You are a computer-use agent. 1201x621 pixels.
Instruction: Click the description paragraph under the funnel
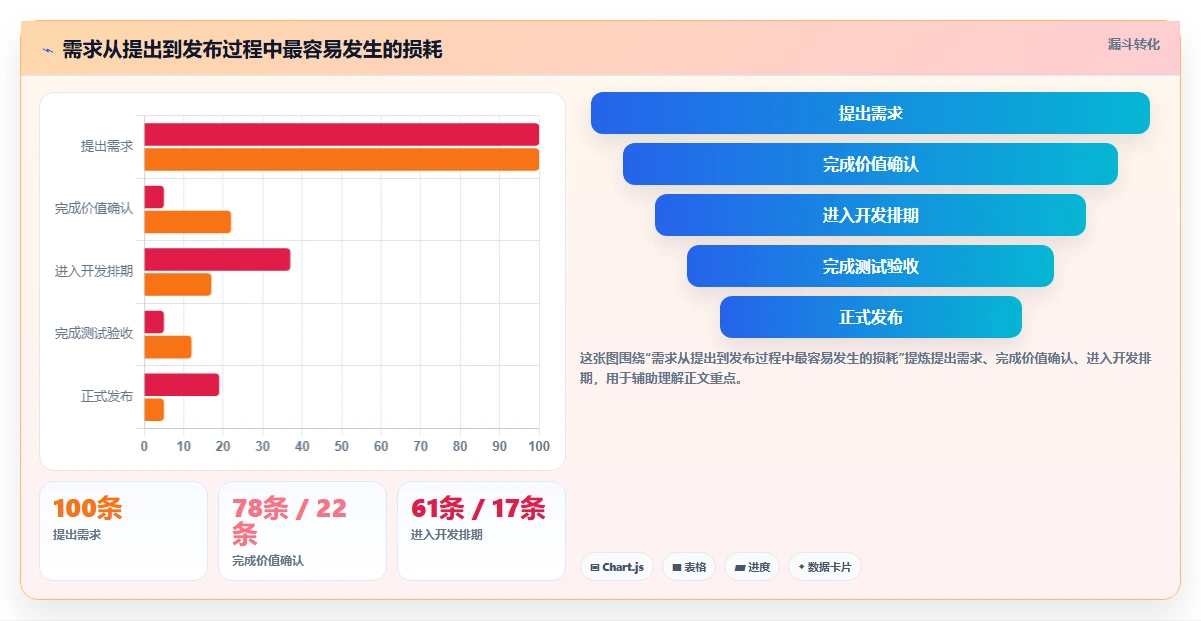pos(866,368)
